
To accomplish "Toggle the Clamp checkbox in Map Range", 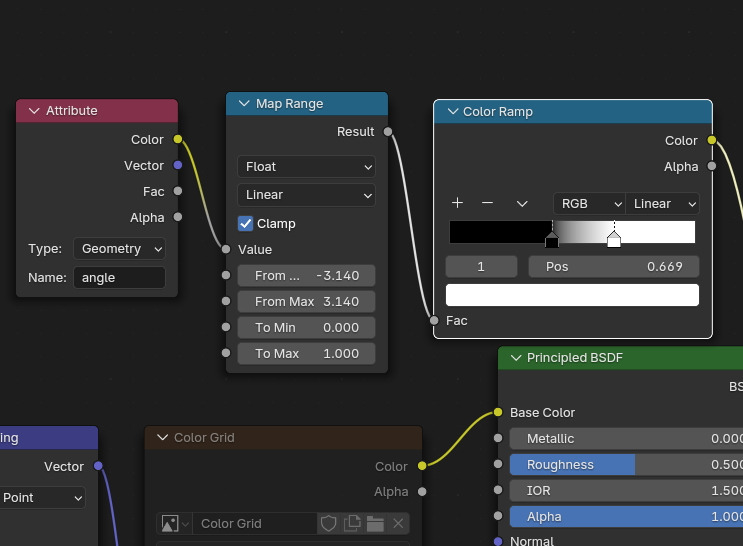I will (x=245, y=223).
